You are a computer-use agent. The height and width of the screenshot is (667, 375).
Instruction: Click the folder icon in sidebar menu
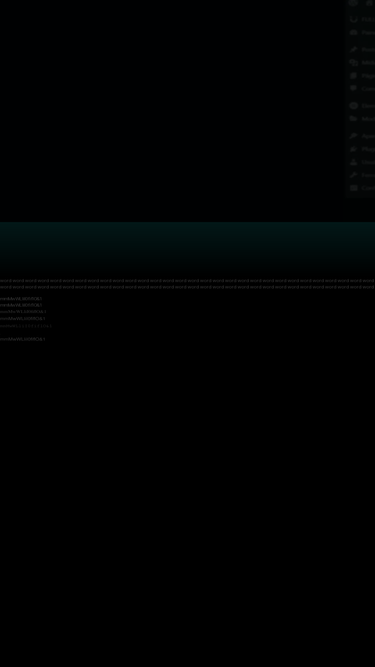(353, 119)
